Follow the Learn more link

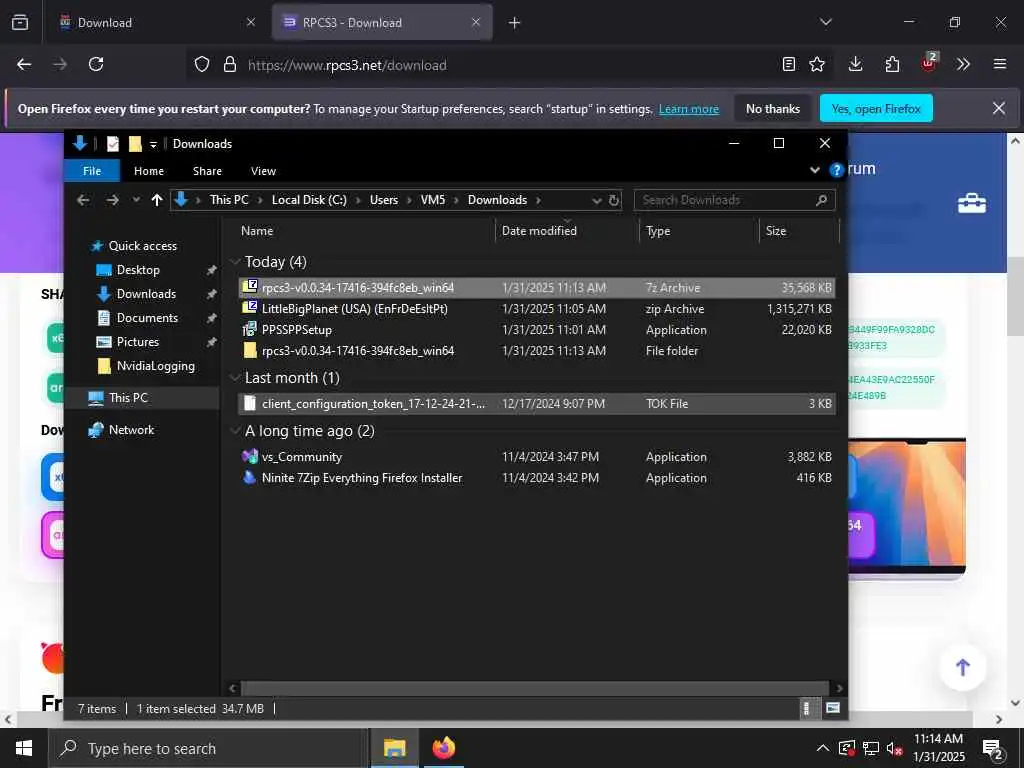(689, 109)
